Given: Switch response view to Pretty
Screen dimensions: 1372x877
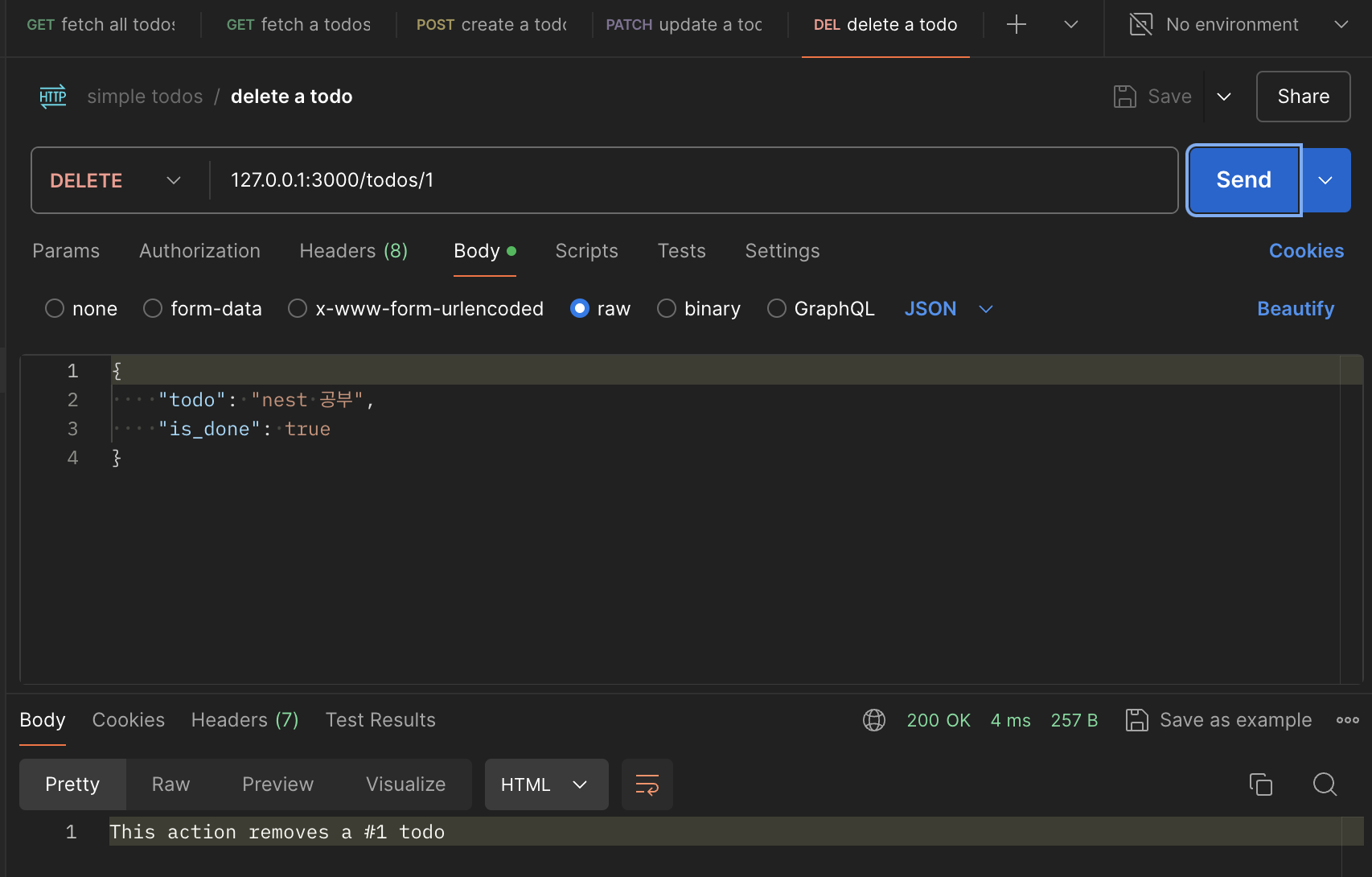Looking at the screenshot, I should pyautogui.click(x=72, y=784).
